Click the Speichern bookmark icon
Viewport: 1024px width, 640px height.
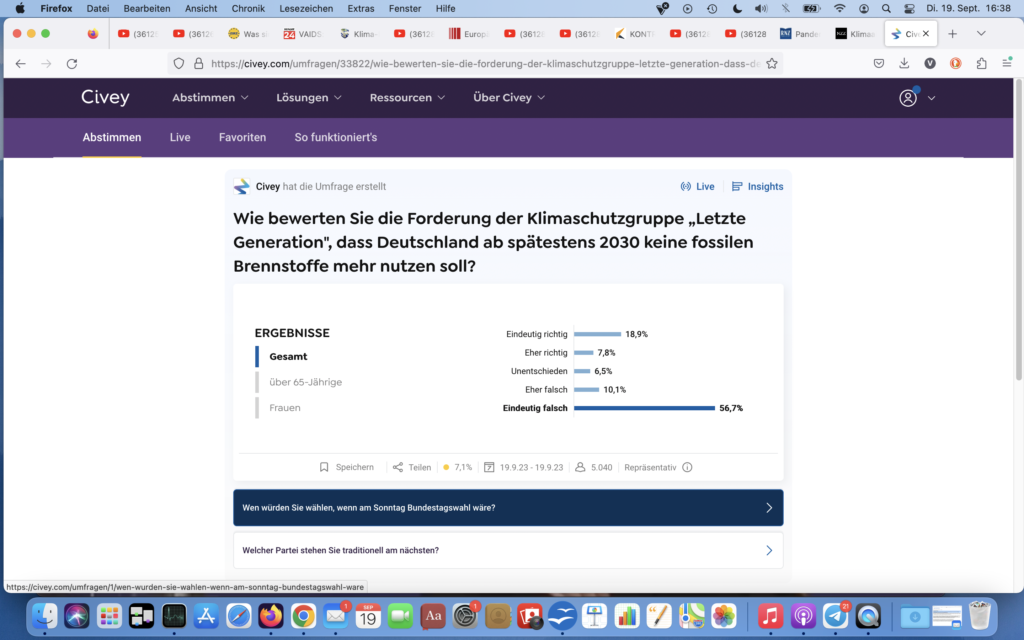[x=324, y=467]
